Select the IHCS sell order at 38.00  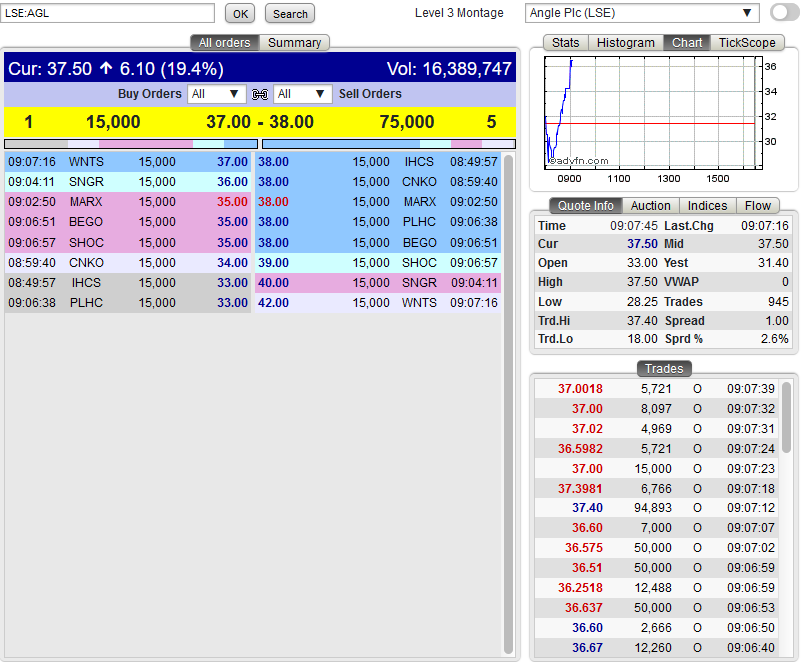coord(378,162)
